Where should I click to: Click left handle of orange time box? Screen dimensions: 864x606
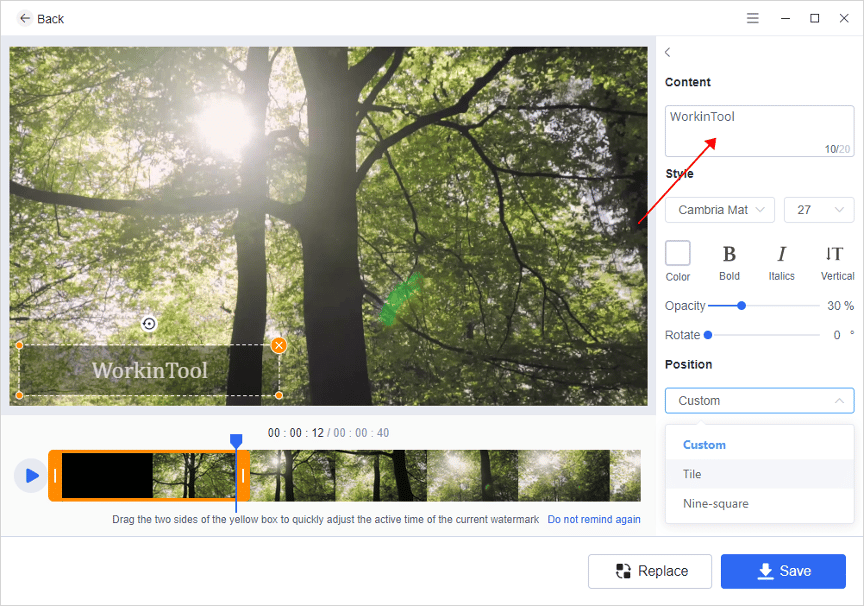click(55, 475)
